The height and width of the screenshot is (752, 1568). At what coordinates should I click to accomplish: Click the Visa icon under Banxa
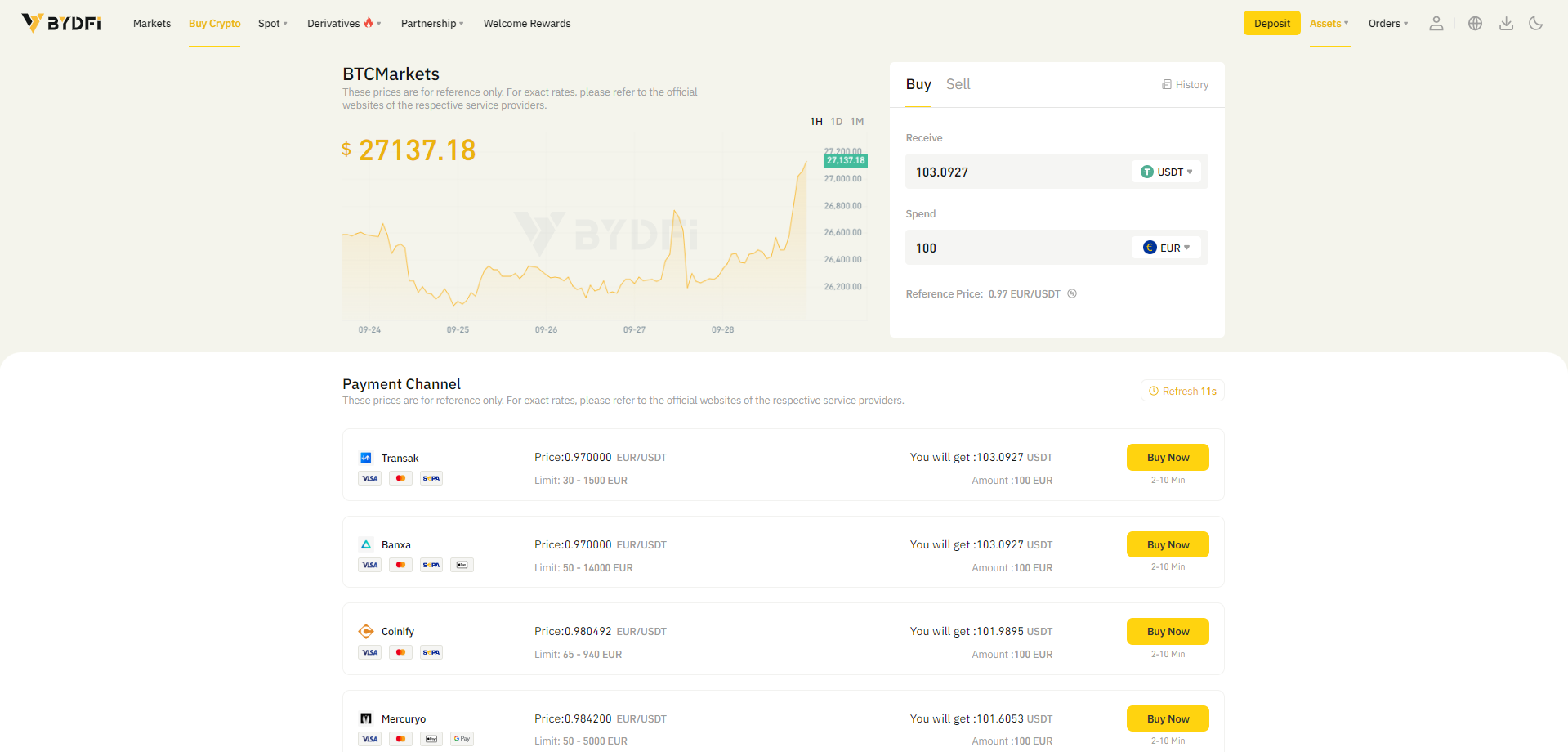pos(370,565)
